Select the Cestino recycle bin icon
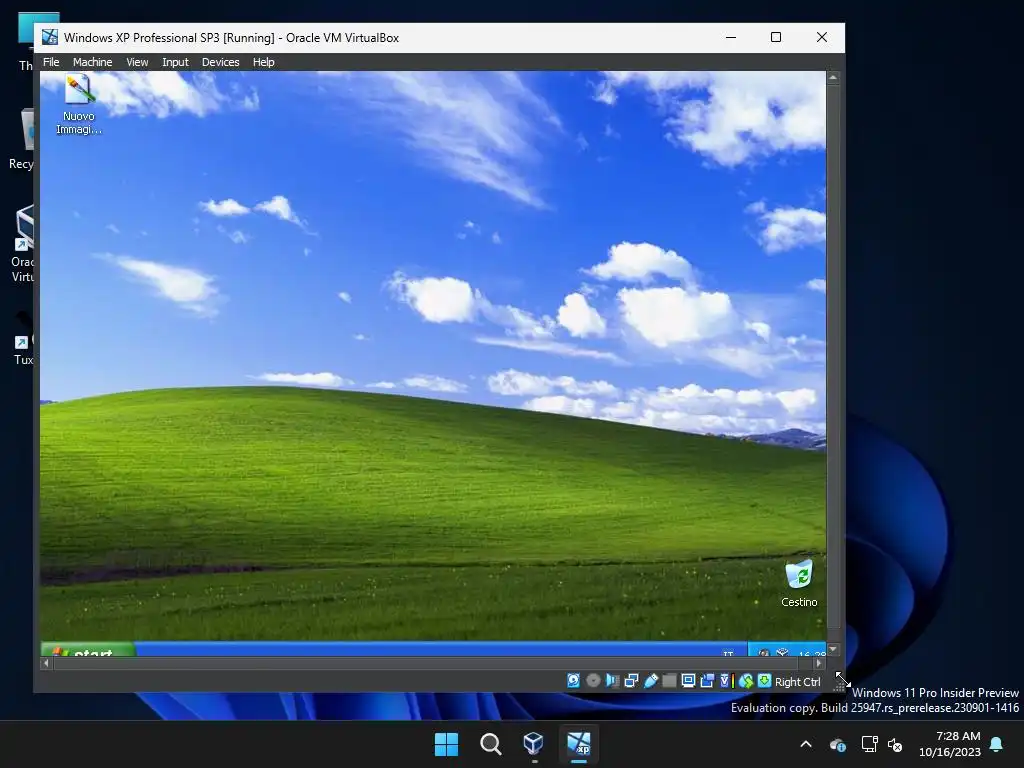The height and width of the screenshot is (768, 1024). point(799,583)
